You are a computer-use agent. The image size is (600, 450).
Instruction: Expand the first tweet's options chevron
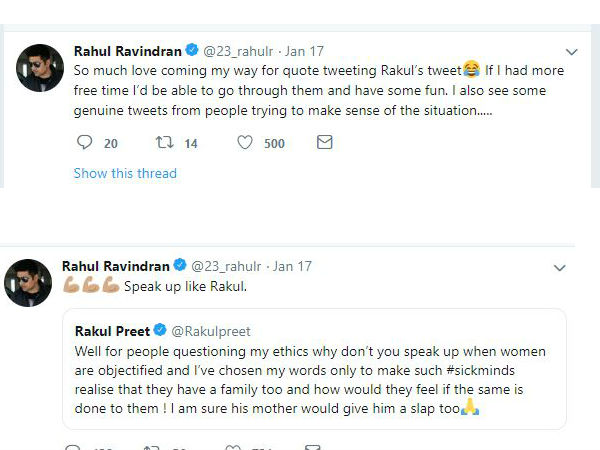point(572,52)
